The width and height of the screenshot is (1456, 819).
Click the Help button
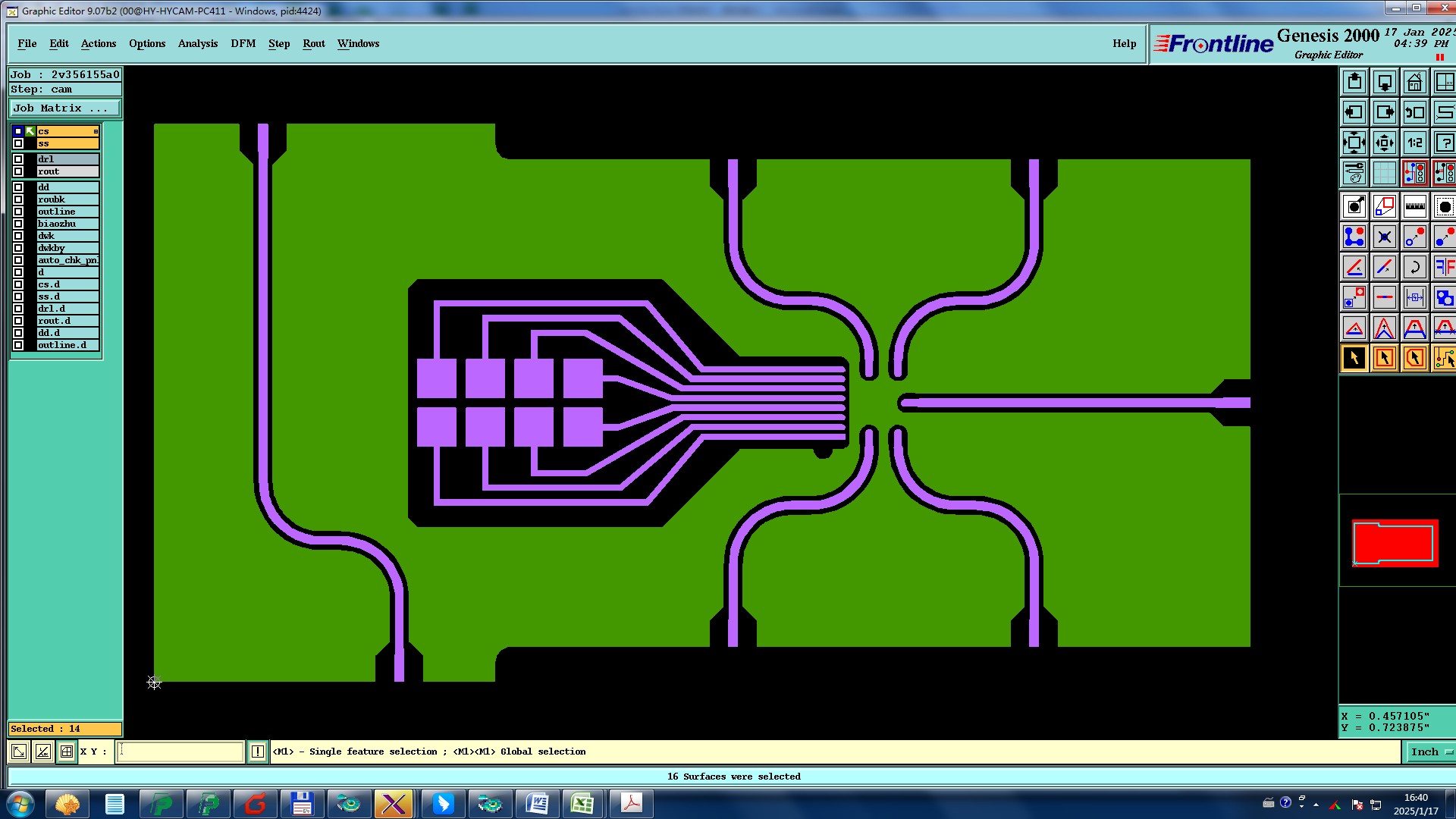tap(1124, 43)
